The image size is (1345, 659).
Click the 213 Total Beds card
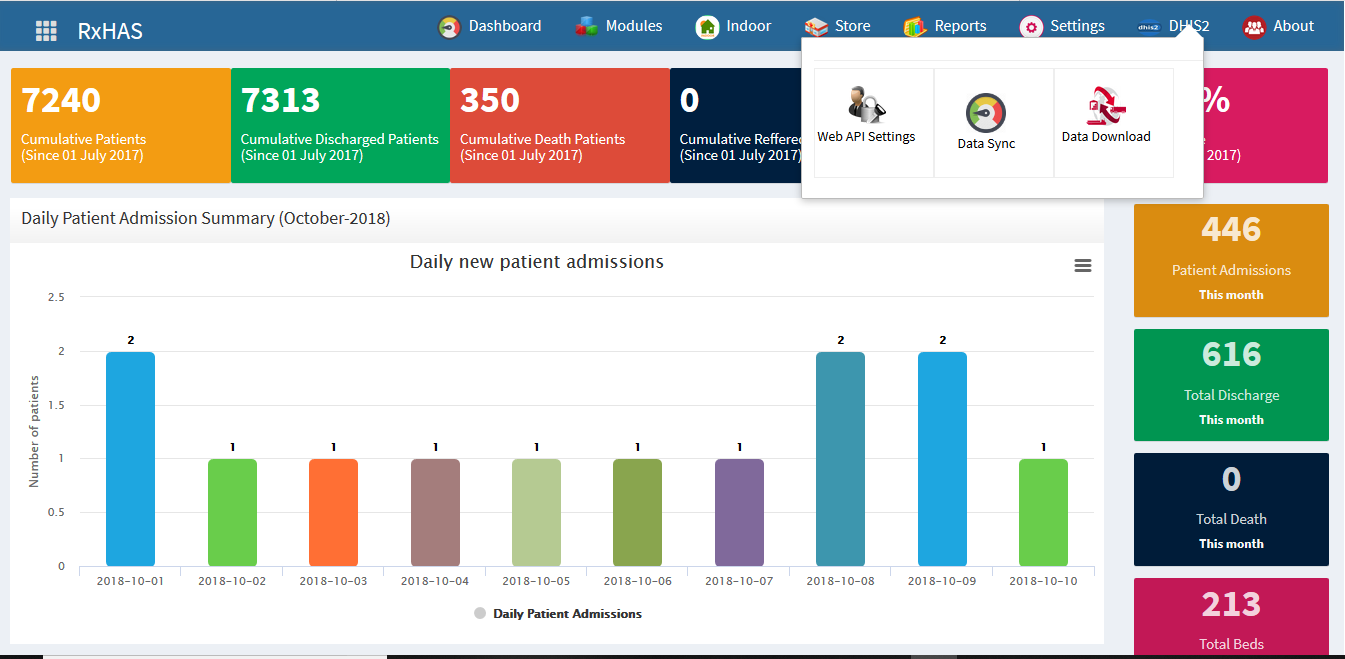coord(1231,617)
